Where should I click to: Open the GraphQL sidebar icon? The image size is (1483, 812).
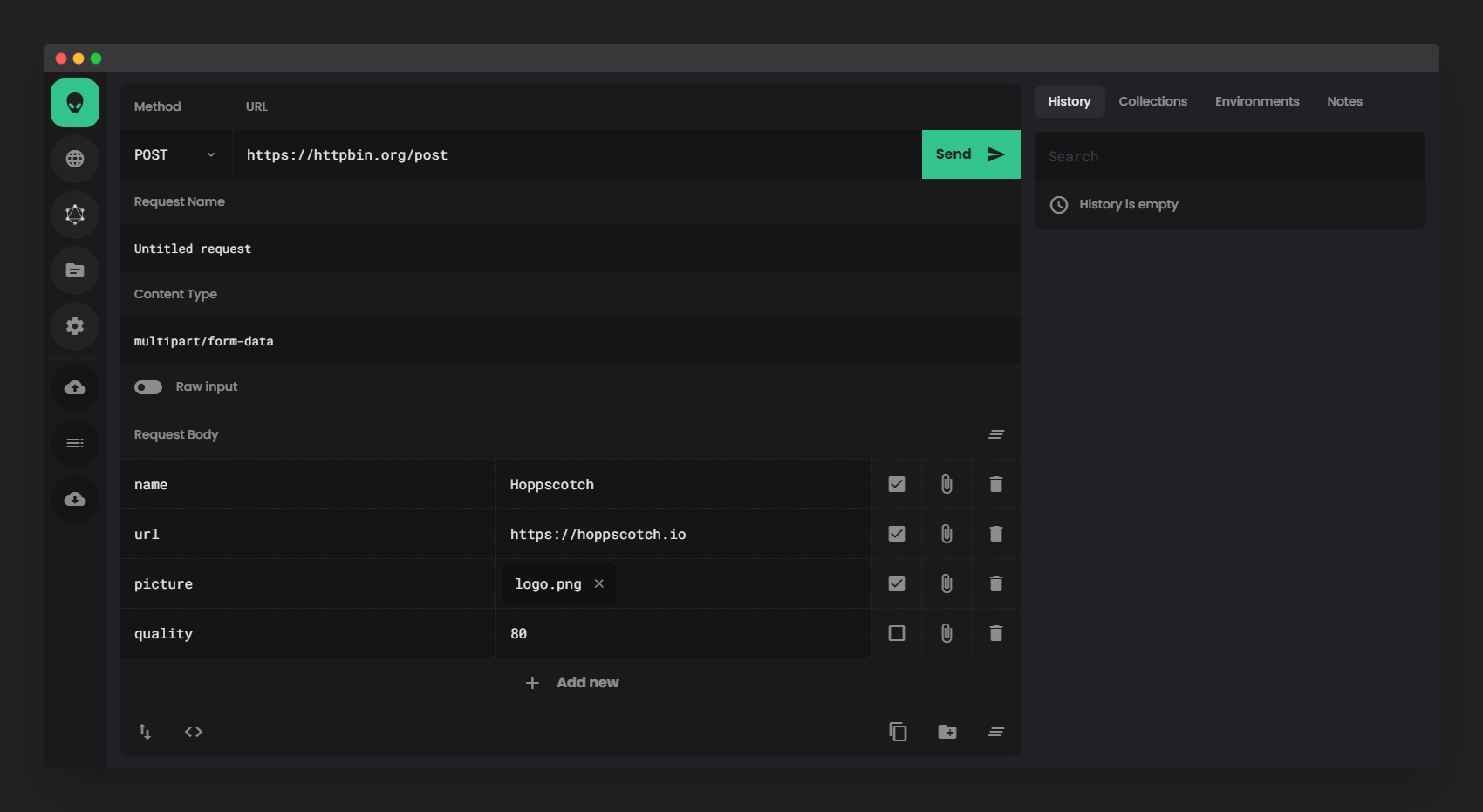(75, 215)
